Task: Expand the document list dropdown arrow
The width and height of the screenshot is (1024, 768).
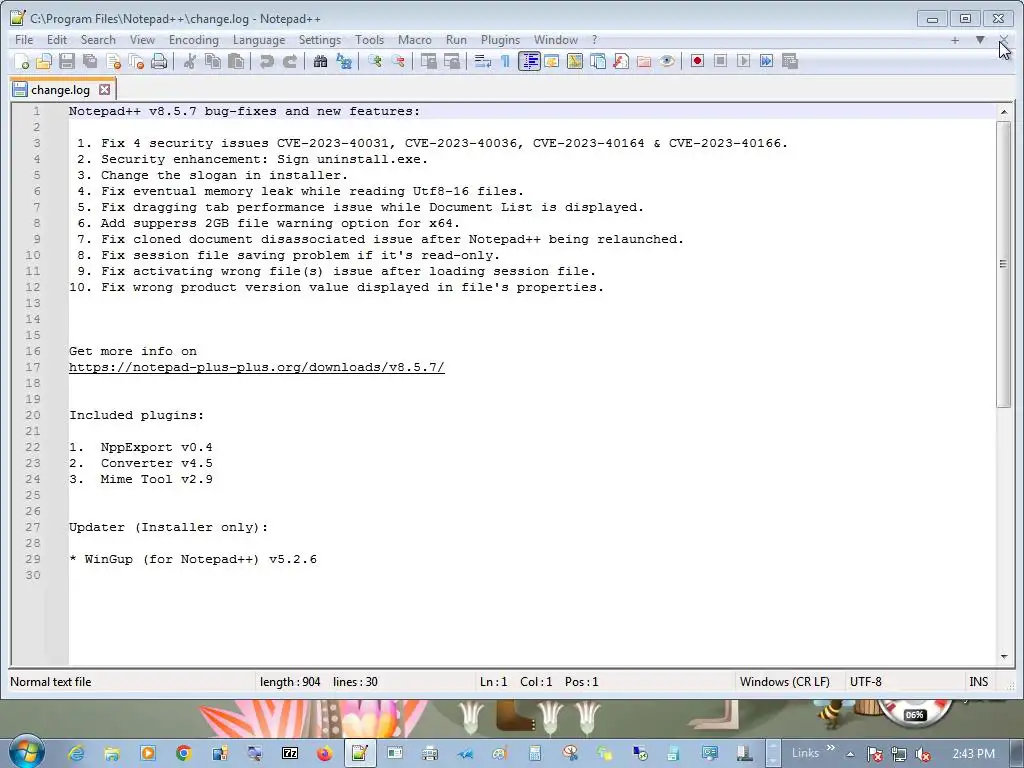Action: 980,40
